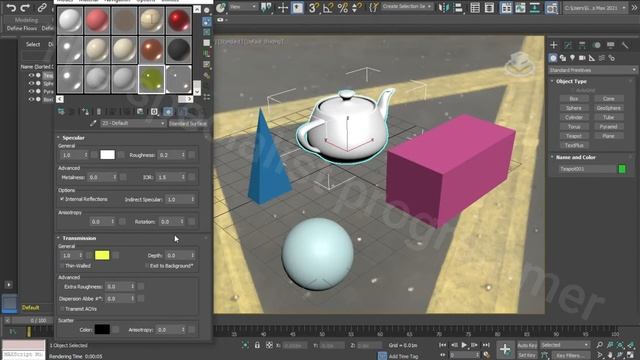
Task: Click the Torus button
Action: [573, 127]
